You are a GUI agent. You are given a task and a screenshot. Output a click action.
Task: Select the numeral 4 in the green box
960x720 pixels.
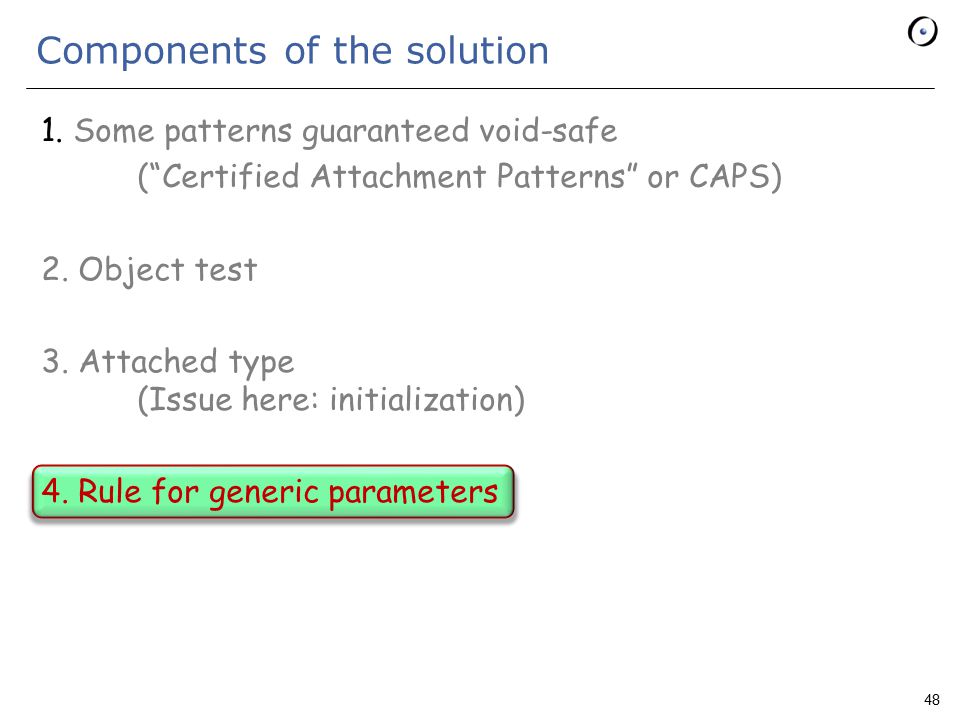(51, 491)
